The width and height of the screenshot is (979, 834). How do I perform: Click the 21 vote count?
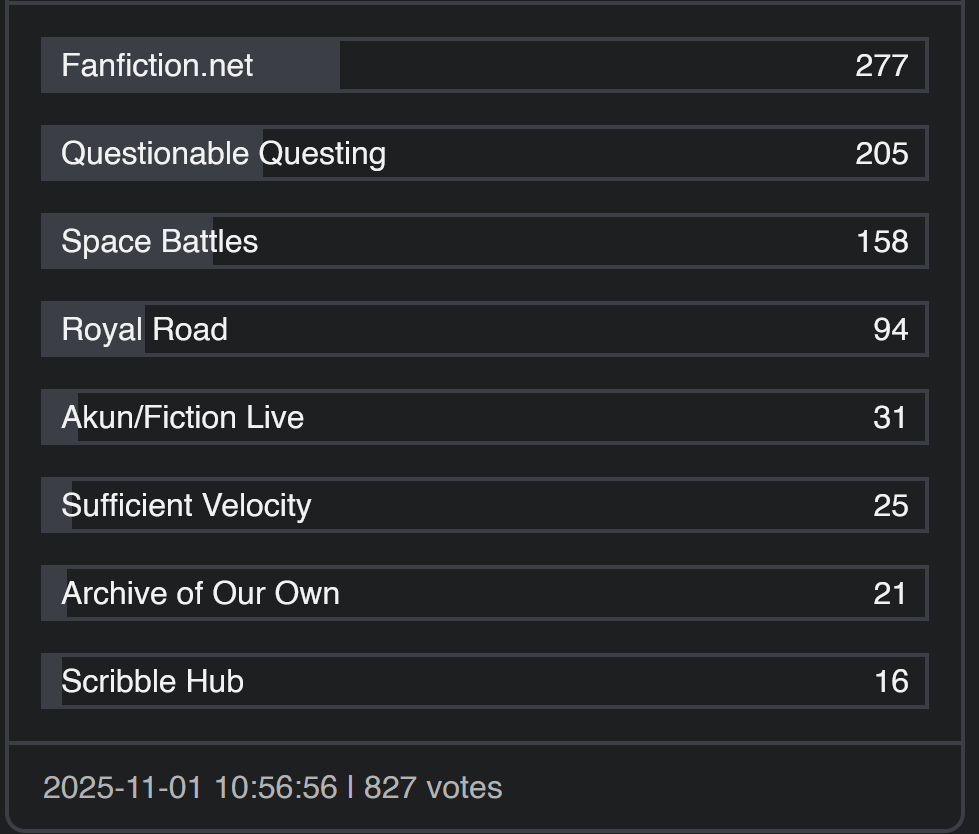click(890, 594)
